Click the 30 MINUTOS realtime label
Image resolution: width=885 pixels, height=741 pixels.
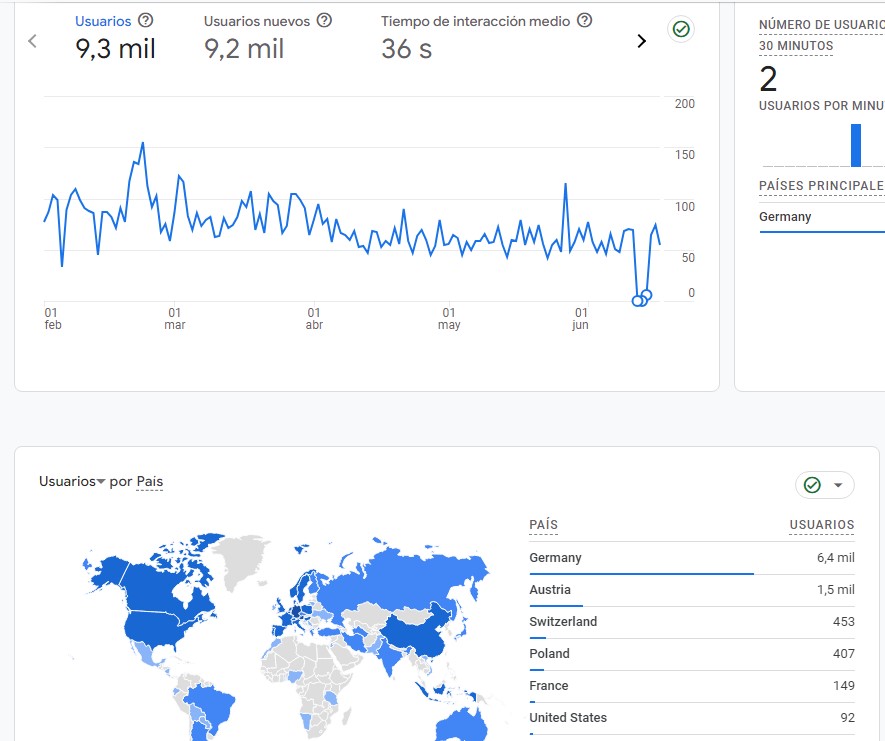[x=796, y=46]
